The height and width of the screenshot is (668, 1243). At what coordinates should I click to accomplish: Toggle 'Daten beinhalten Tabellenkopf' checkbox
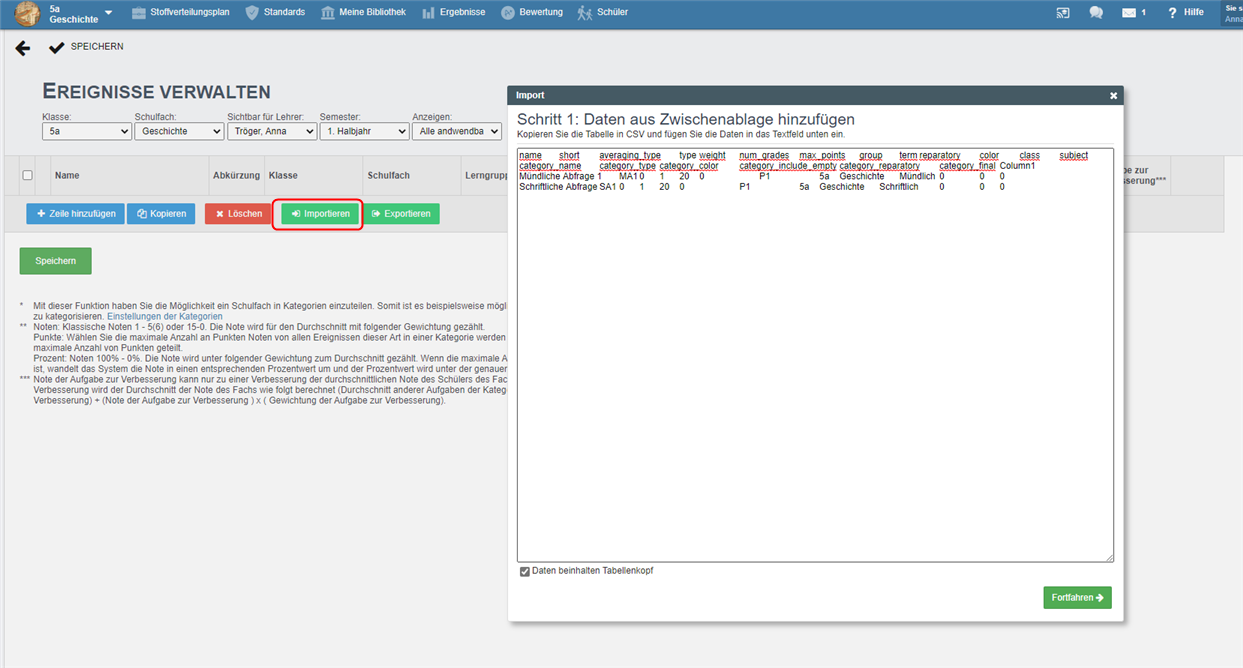point(525,571)
